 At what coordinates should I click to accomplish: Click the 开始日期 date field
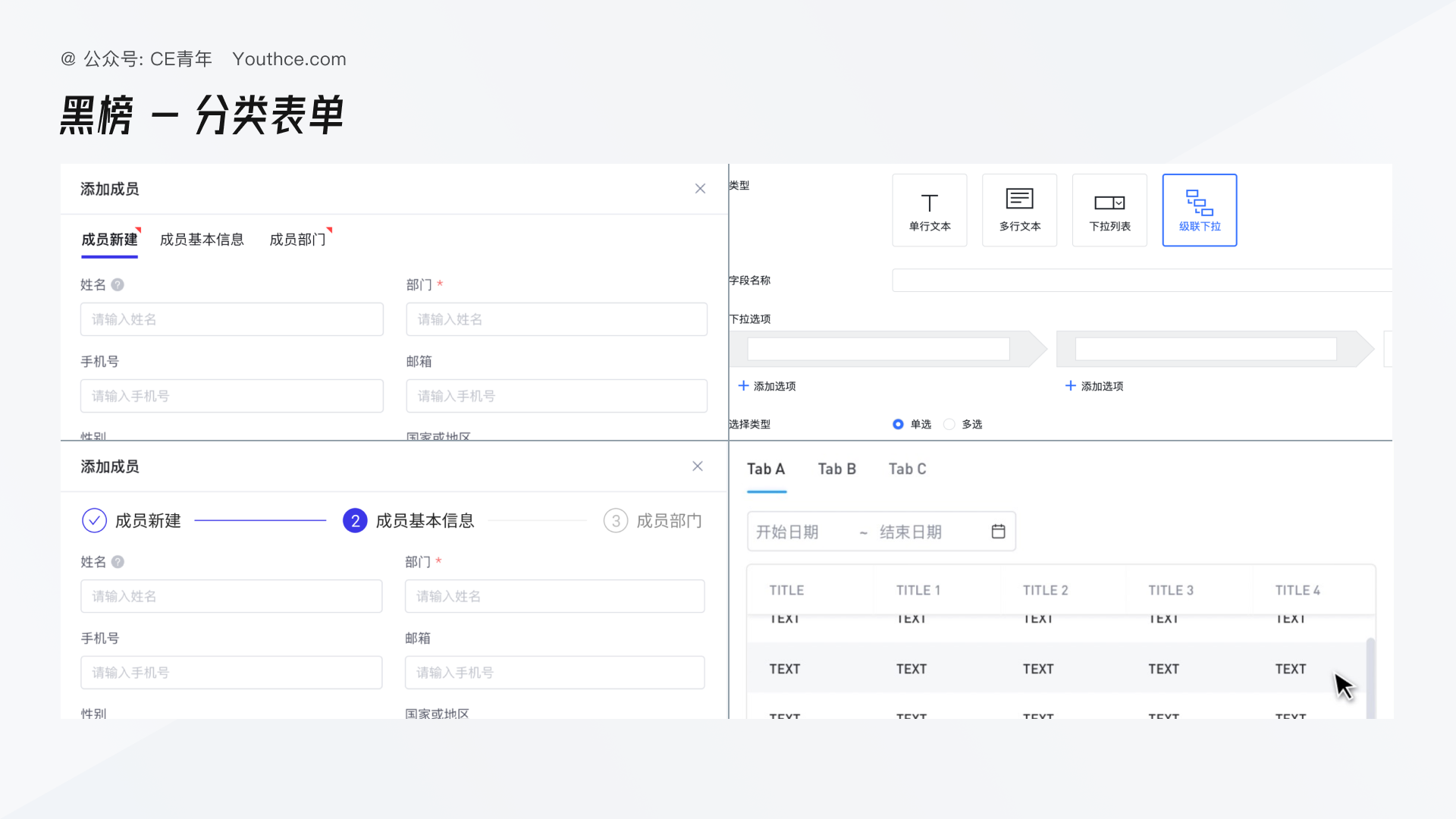788,532
